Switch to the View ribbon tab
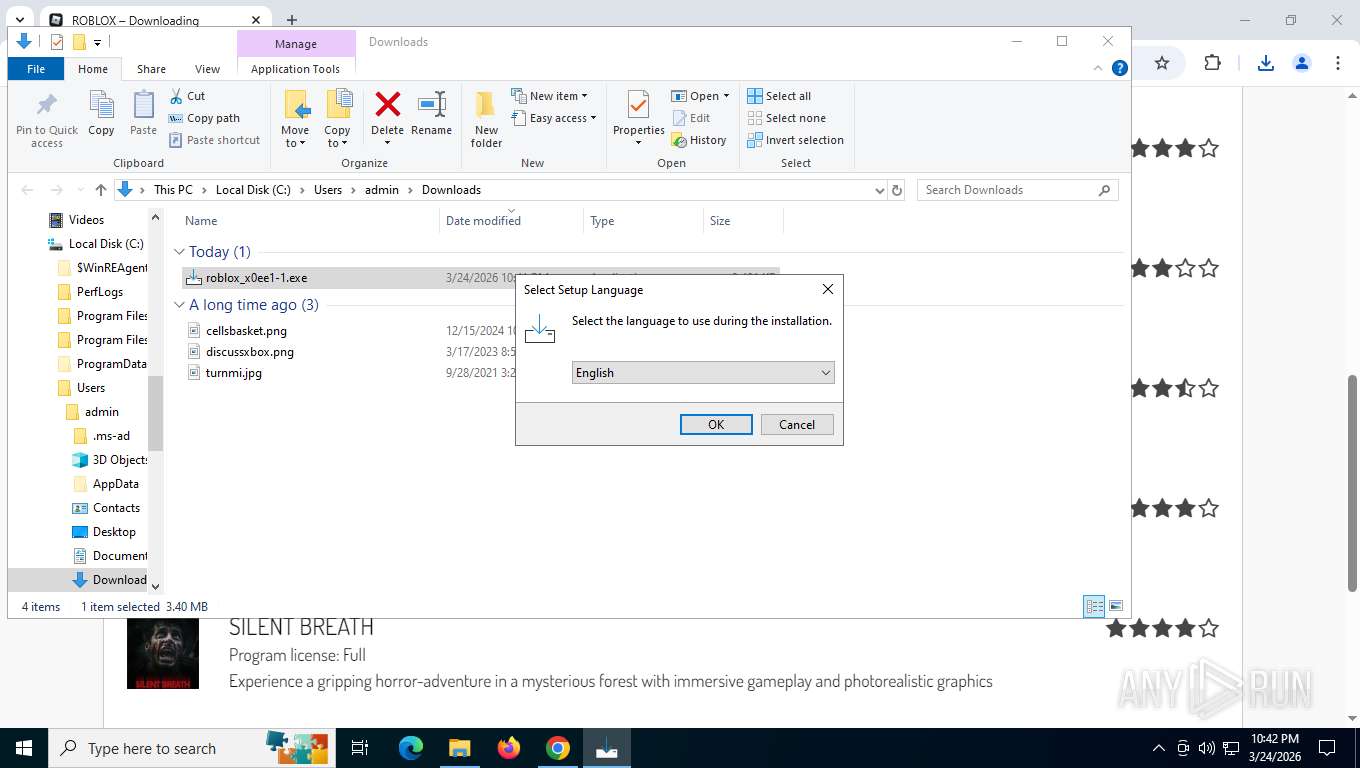1360x768 pixels. 208,69
